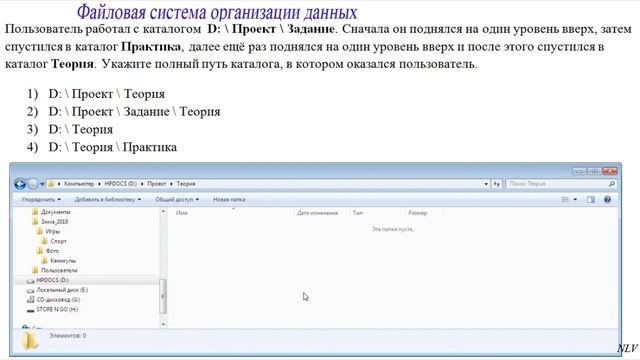This screenshot has height=360, width=640.
Task: Click the Элементов: 0 status text
Action: (68, 336)
